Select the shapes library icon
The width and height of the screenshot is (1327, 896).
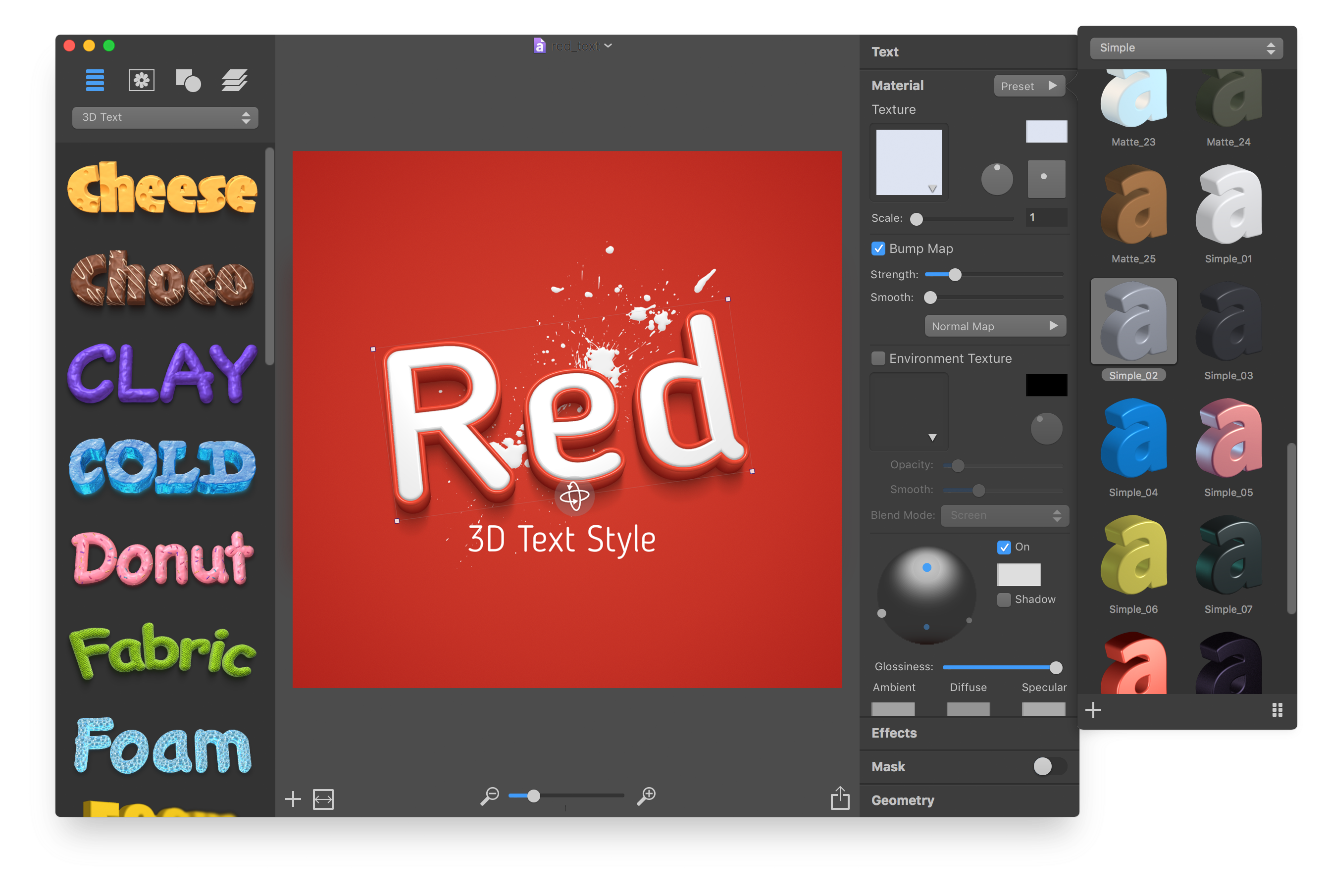(x=188, y=80)
